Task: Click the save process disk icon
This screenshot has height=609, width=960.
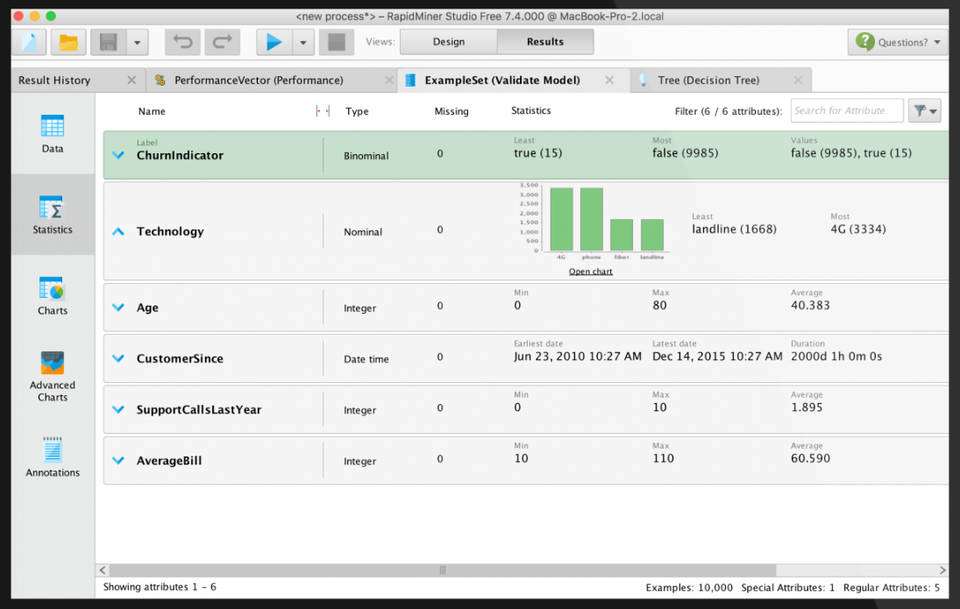Action: [x=107, y=42]
